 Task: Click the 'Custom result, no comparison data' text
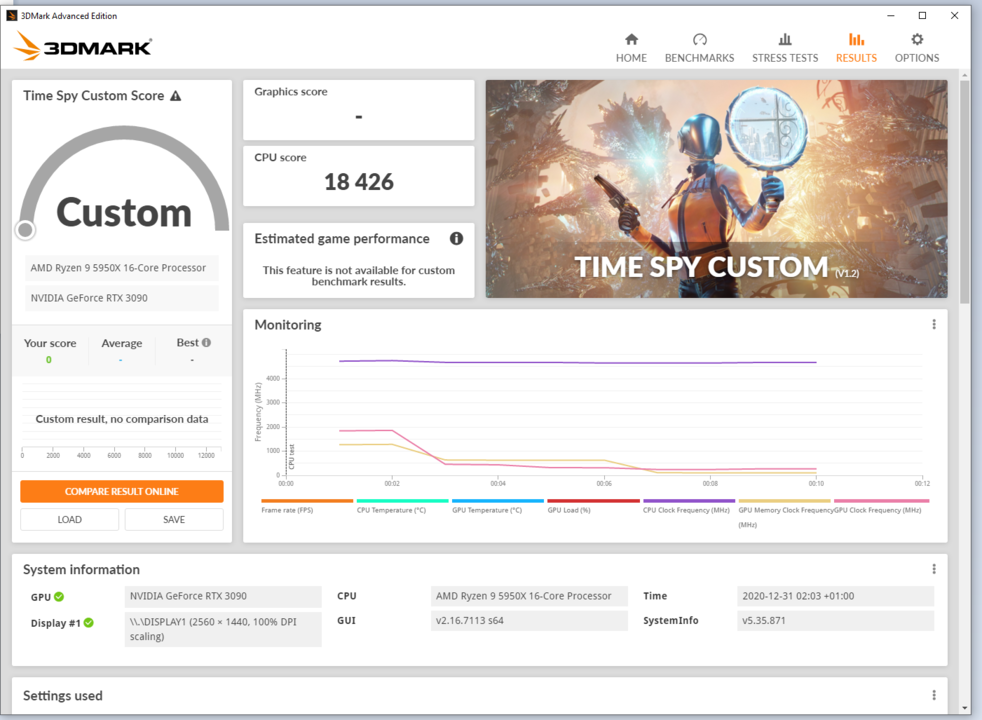[x=121, y=419]
